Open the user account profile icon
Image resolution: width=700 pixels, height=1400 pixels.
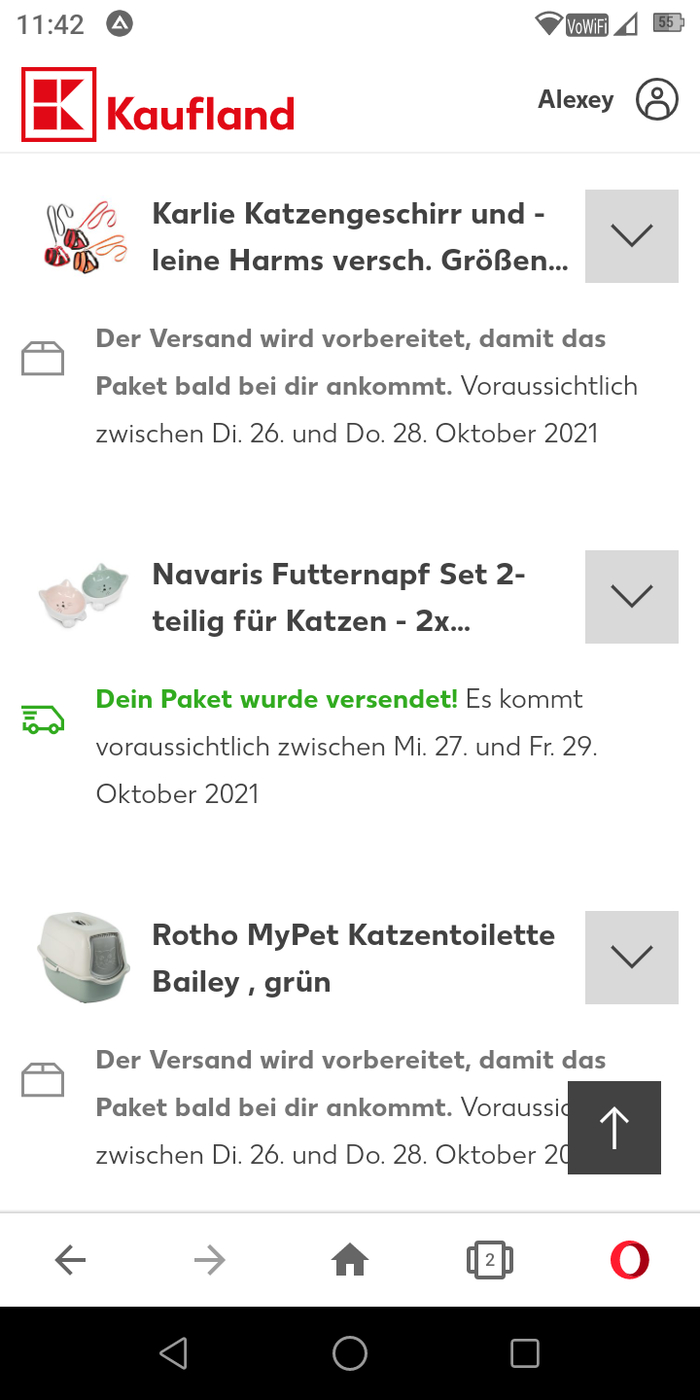[657, 100]
